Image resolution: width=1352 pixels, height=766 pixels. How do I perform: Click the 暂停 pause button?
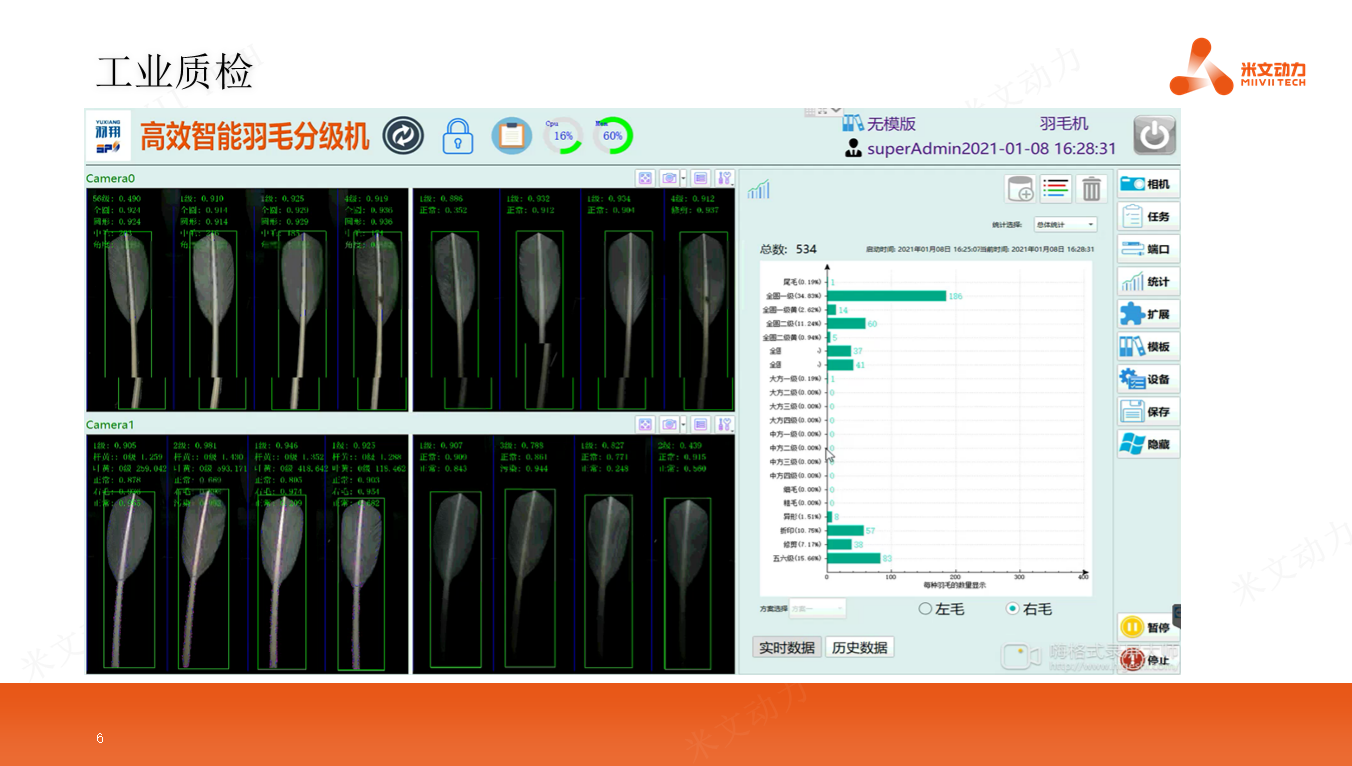click(1148, 627)
